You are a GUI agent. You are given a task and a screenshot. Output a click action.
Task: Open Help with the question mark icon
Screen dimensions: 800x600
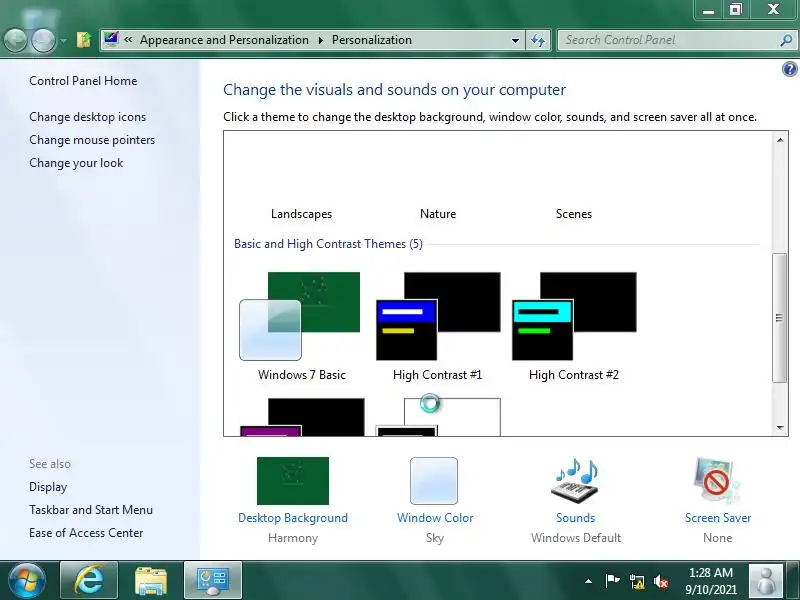tap(789, 69)
